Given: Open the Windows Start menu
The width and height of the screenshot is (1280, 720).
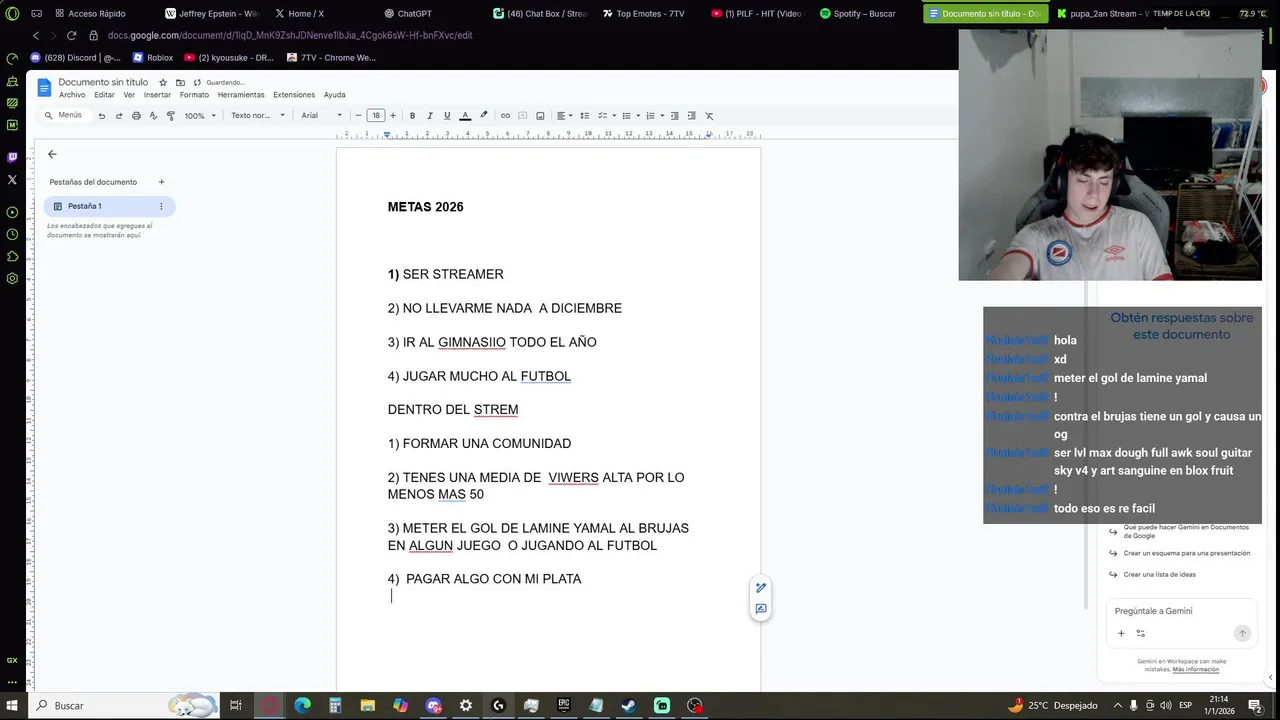Looking at the screenshot, I should (x=13, y=705).
